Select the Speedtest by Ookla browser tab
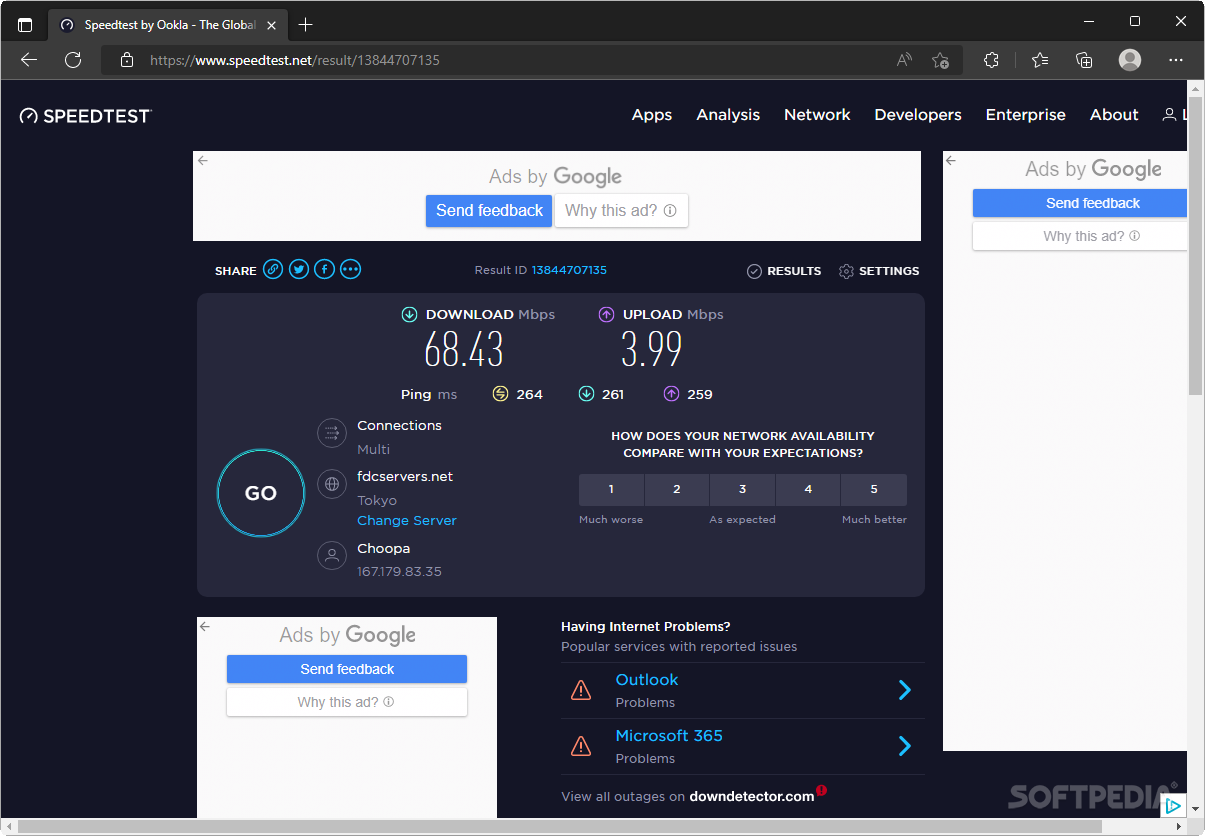The height and width of the screenshot is (836, 1205). 168,24
